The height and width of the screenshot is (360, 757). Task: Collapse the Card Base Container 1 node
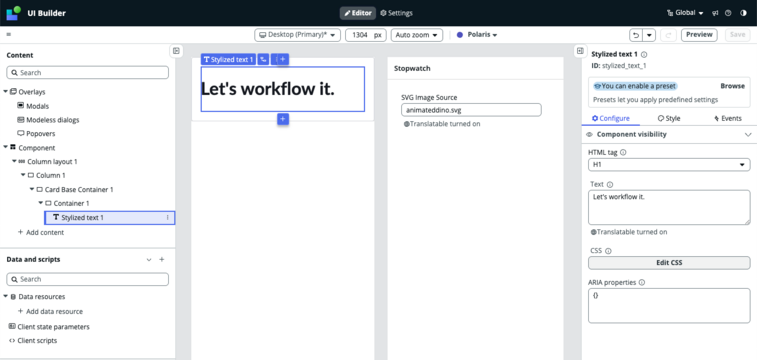[31, 189]
